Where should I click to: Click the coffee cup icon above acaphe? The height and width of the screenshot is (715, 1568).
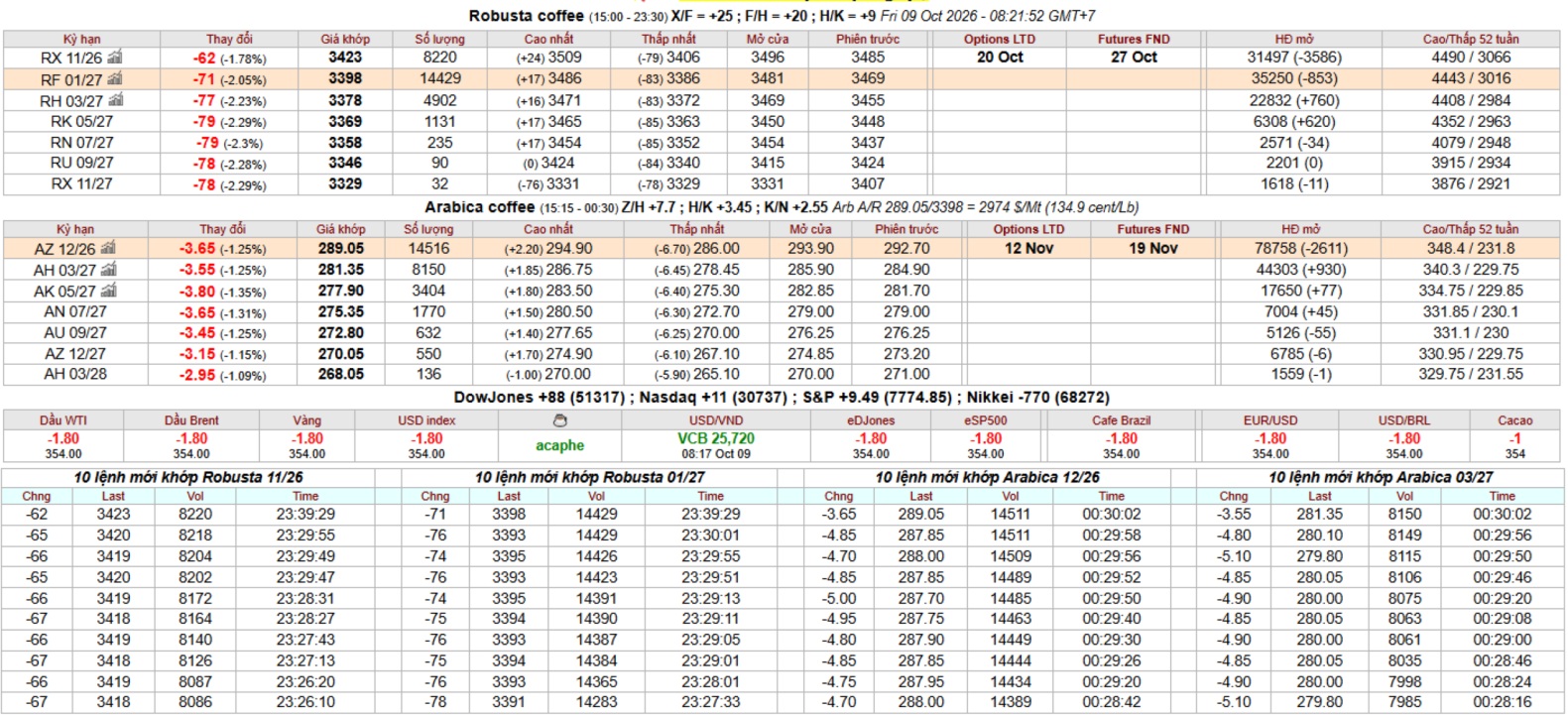(x=559, y=420)
